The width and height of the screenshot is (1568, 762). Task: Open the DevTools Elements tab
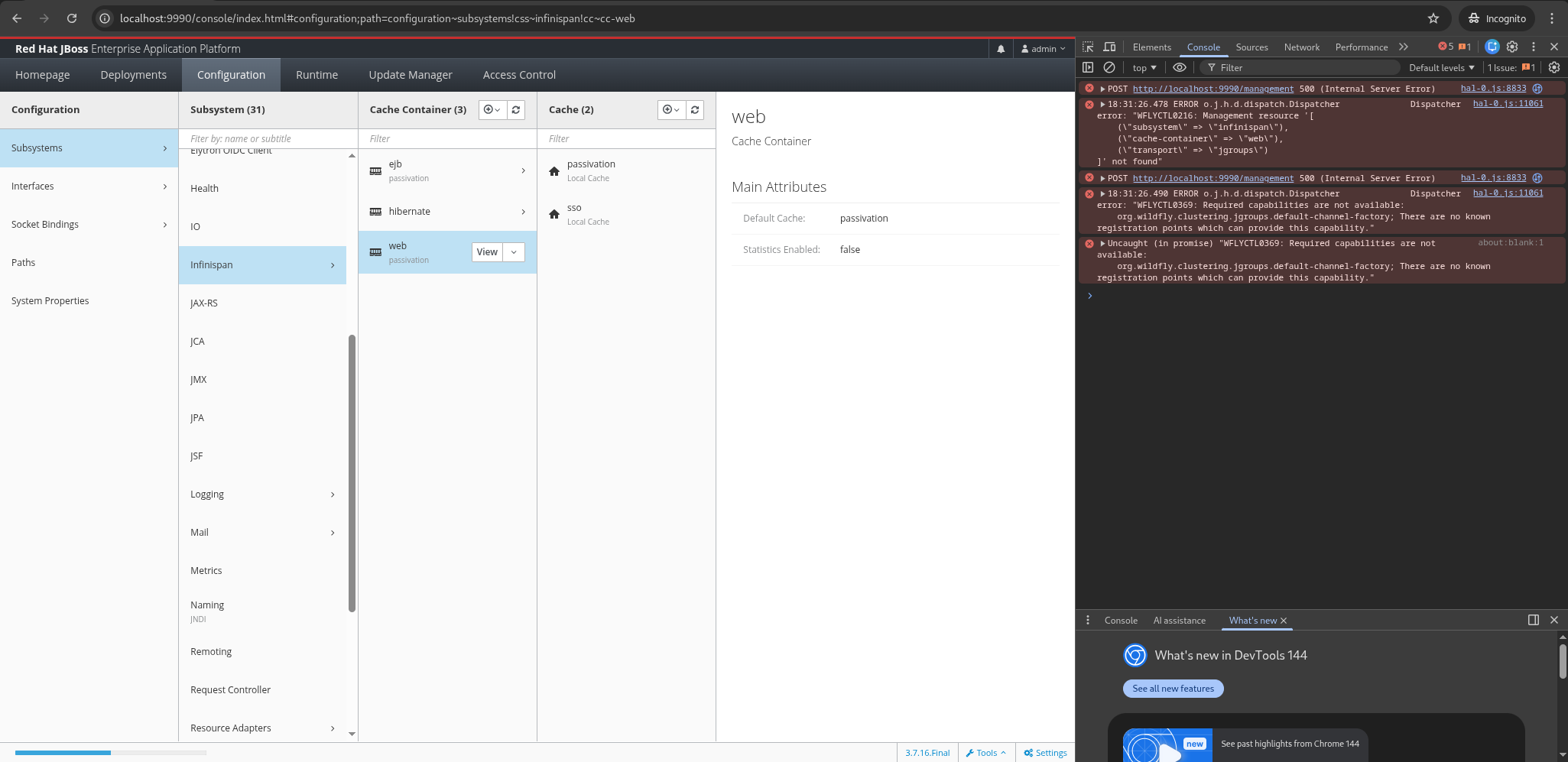point(1152,47)
